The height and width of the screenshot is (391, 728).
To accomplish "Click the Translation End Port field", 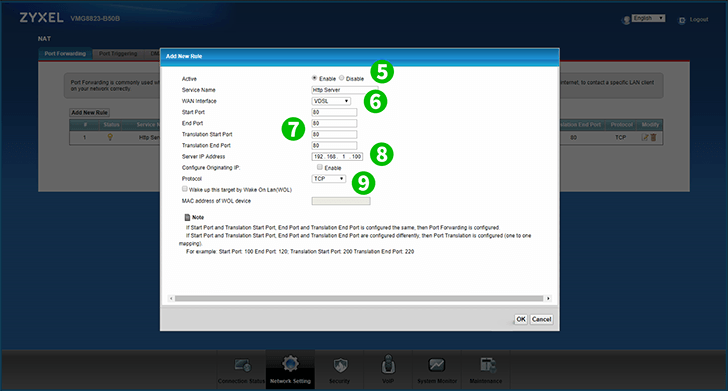I will (334, 145).
